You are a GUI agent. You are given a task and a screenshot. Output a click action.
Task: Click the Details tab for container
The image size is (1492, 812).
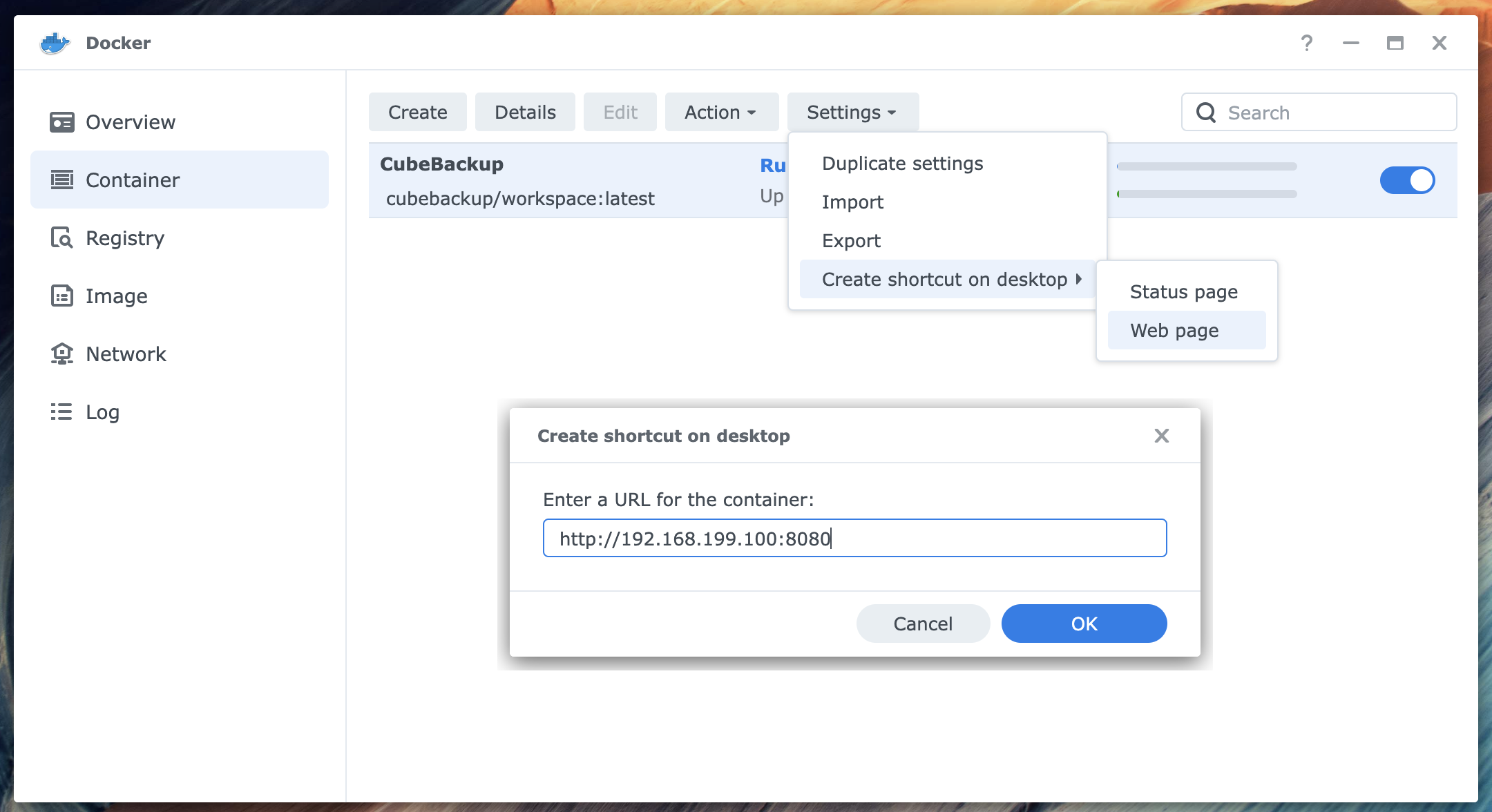(x=524, y=111)
